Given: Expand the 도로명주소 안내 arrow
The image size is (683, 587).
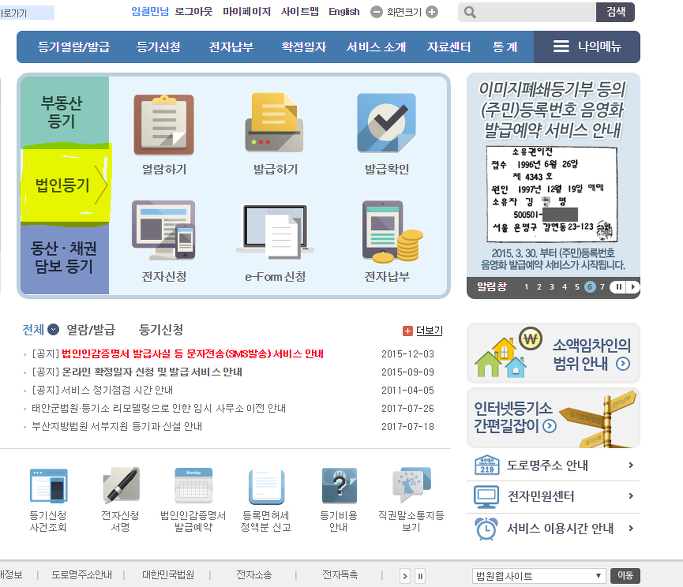Looking at the screenshot, I should click(631, 465).
